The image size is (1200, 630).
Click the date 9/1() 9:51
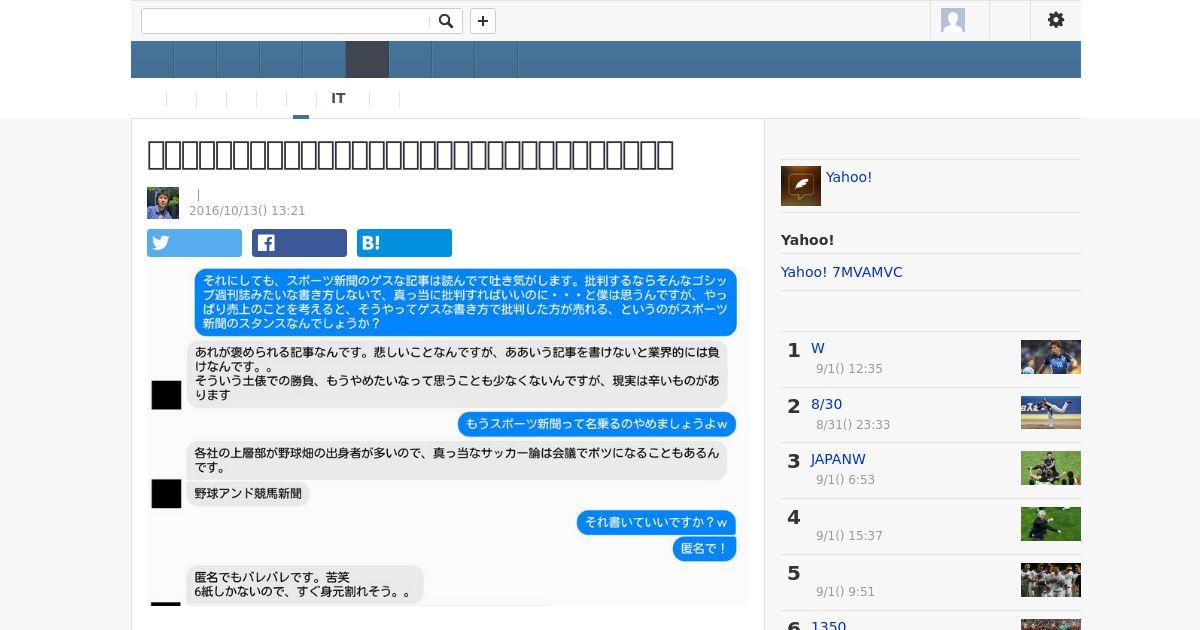(845, 592)
